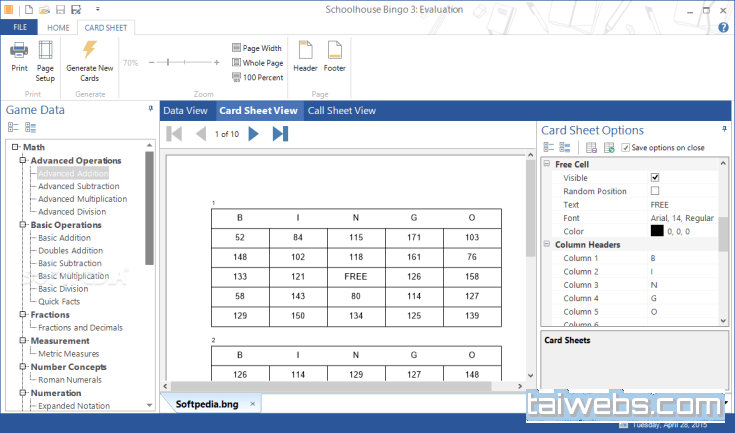Set zoom to Page Width
The height and width of the screenshot is (433, 735).
(x=257, y=48)
